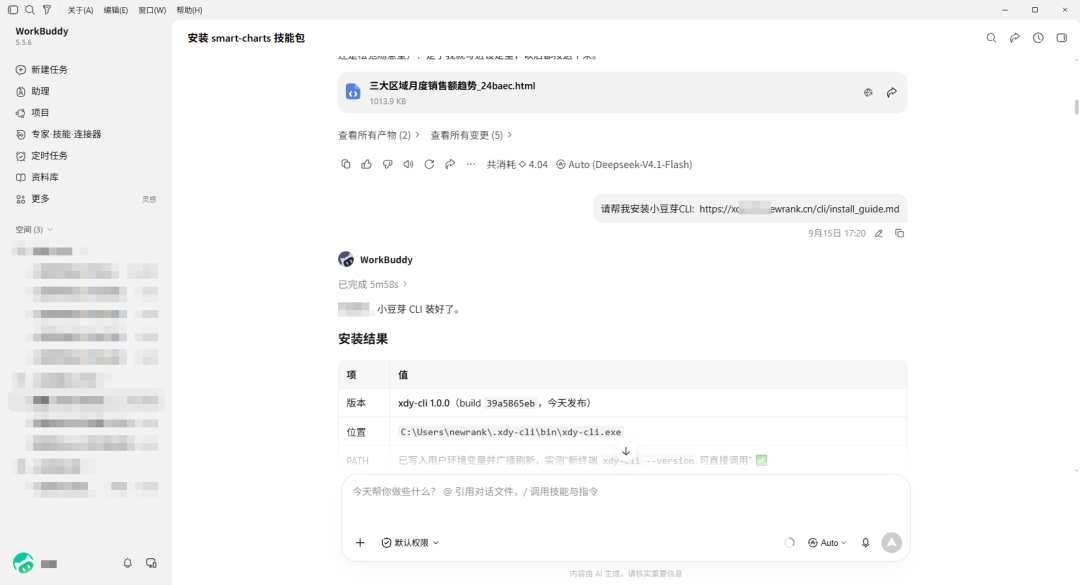The height and width of the screenshot is (585, 1080).
Task: Click the WorkBuddy app title in sidebar
Action: coord(42,31)
